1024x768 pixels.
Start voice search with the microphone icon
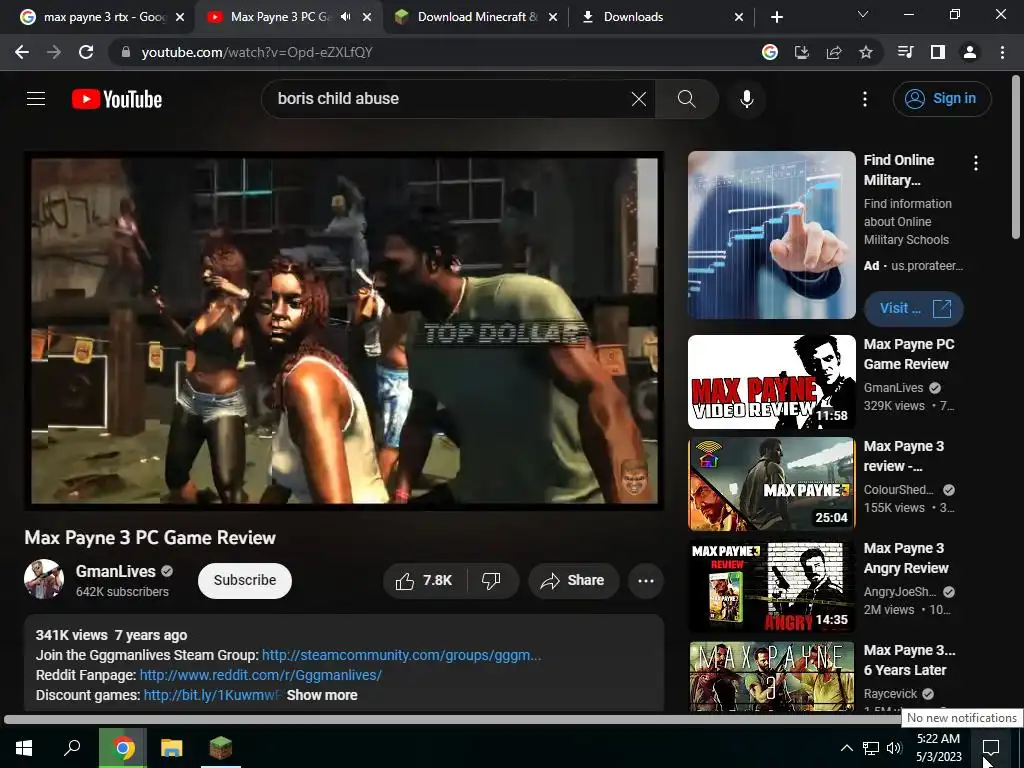[746, 99]
